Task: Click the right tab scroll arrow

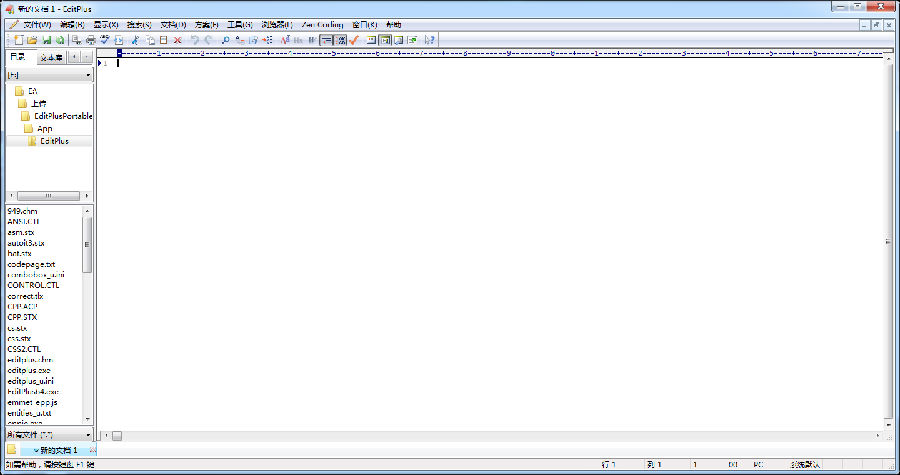Action: tap(87, 57)
